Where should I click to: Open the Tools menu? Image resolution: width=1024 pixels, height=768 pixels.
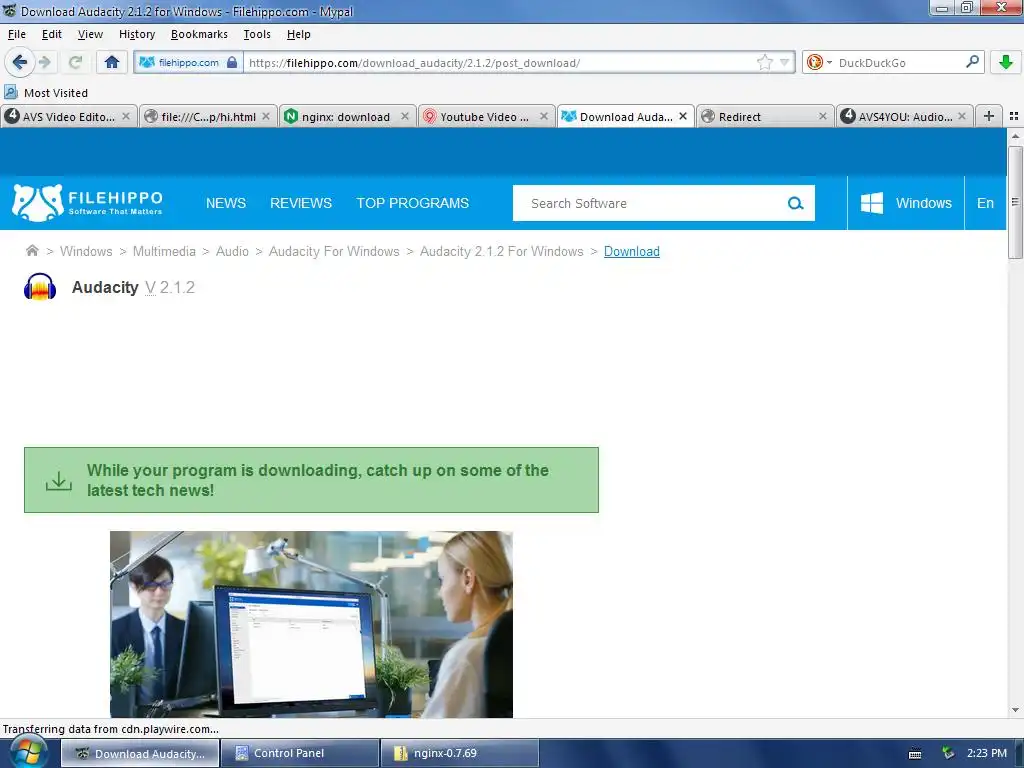257,34
